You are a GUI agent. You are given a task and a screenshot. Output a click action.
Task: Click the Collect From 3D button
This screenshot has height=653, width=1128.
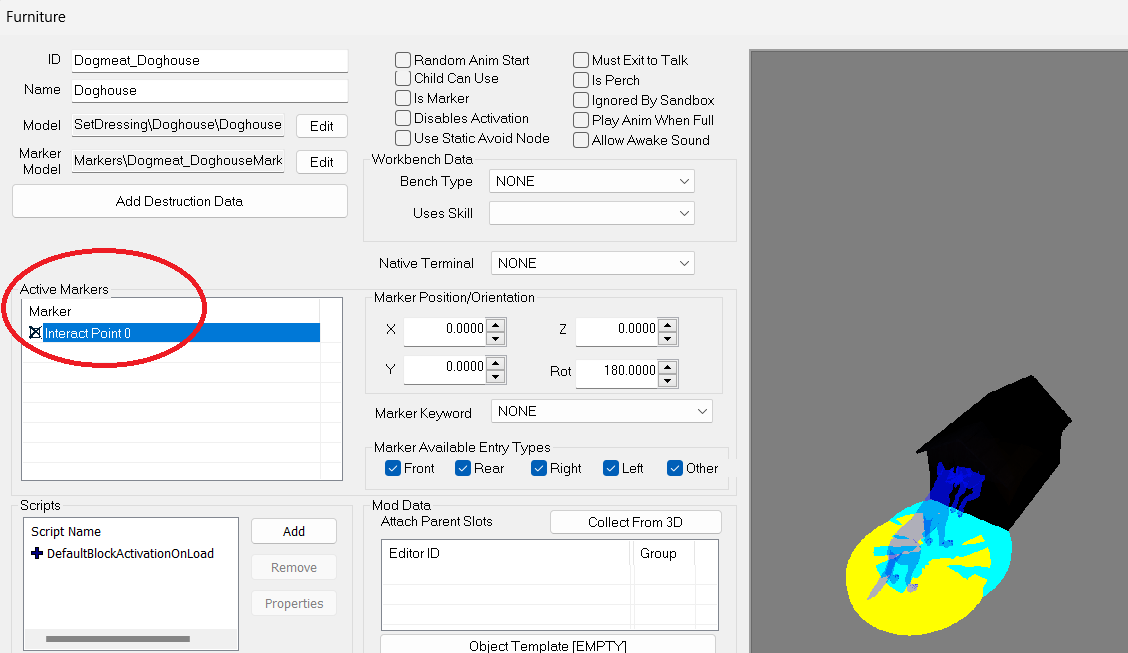635,522
